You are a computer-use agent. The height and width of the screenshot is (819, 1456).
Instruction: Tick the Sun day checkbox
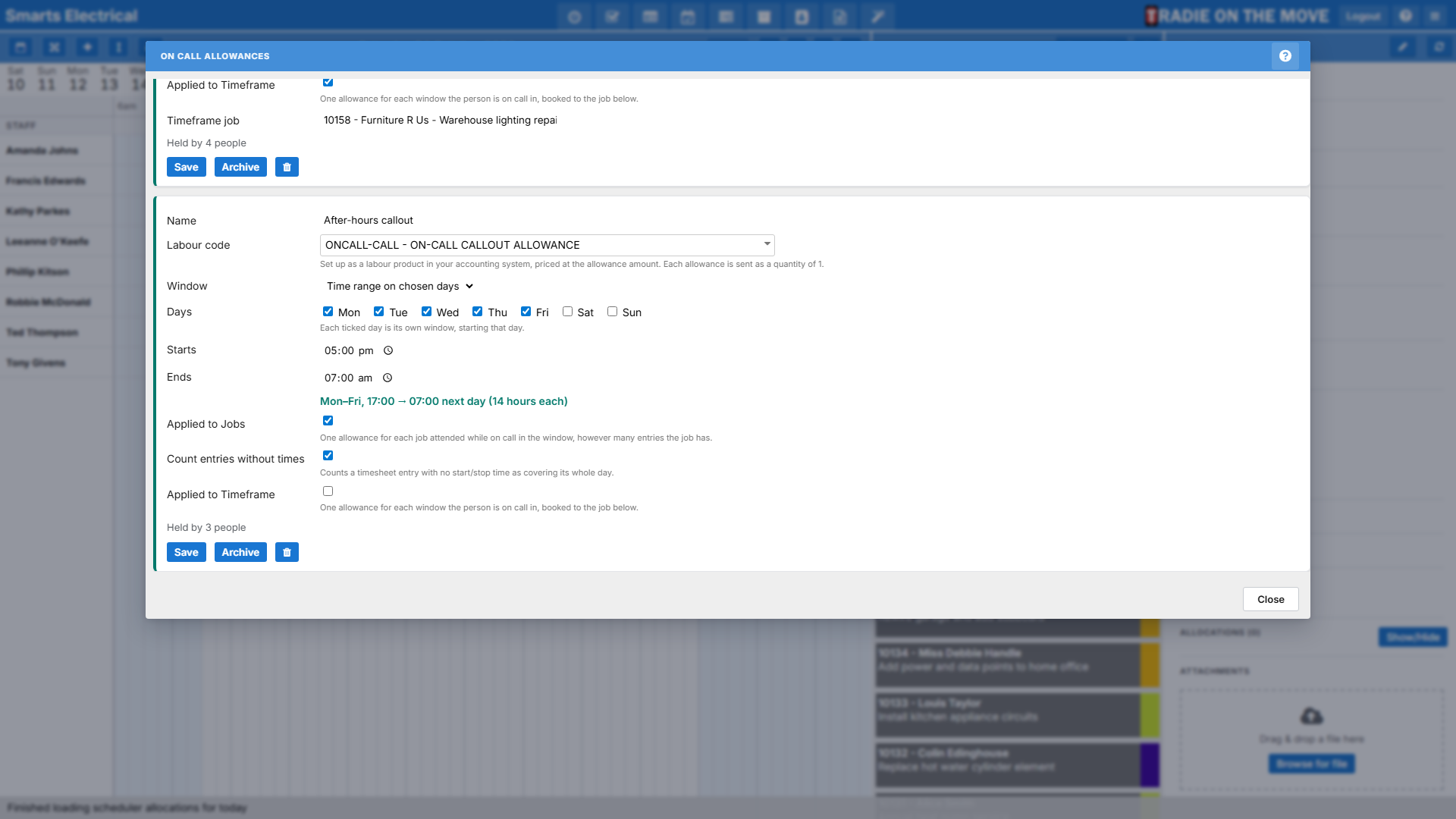pyautogui.click(x=612, y=312)
